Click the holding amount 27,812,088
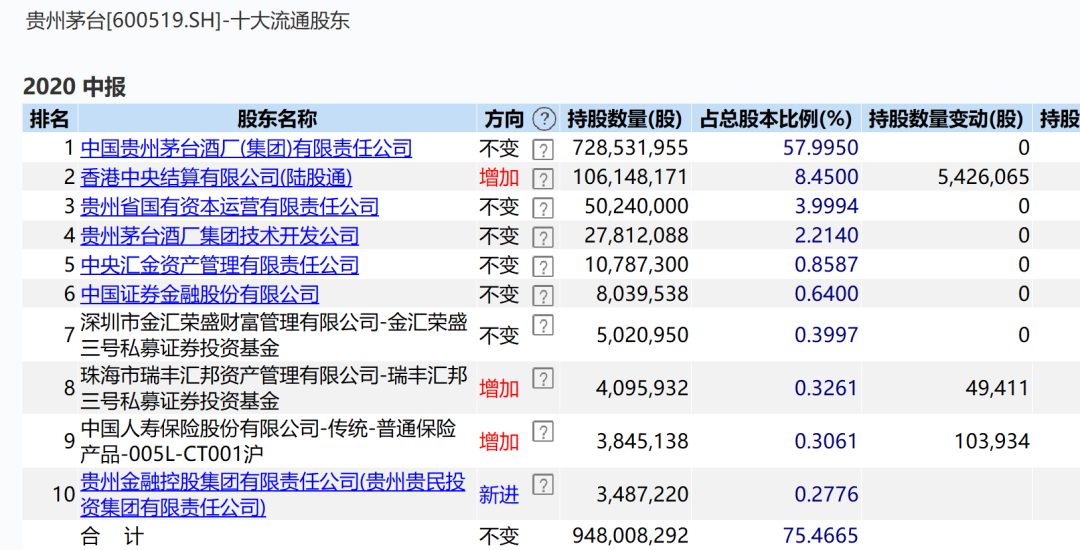Screen dimensions: 1080x550 click(636, 236)
